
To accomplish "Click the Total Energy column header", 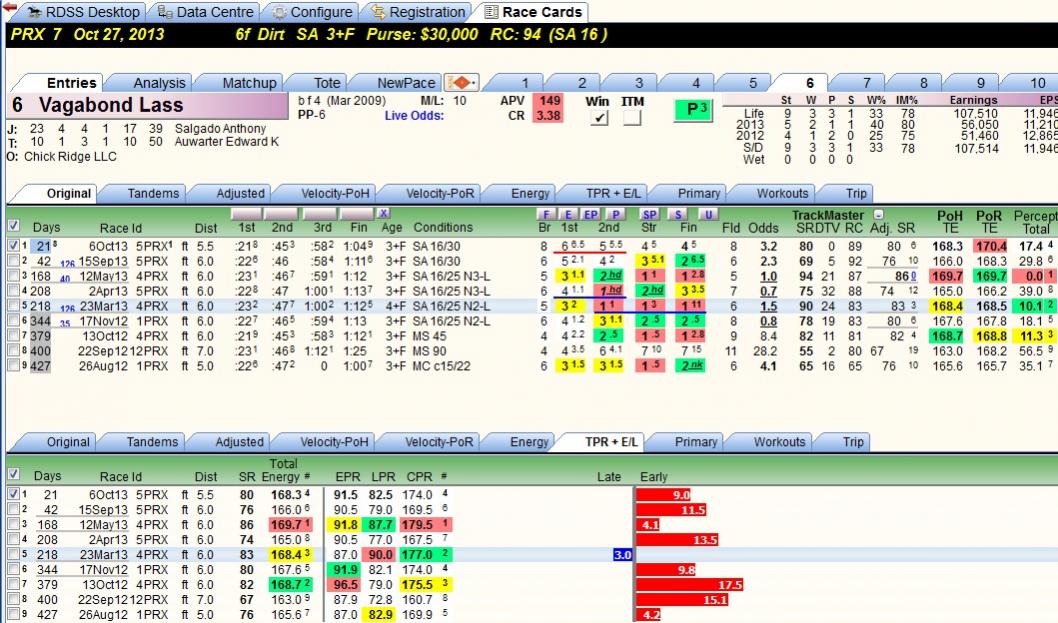I will (281, 470).
